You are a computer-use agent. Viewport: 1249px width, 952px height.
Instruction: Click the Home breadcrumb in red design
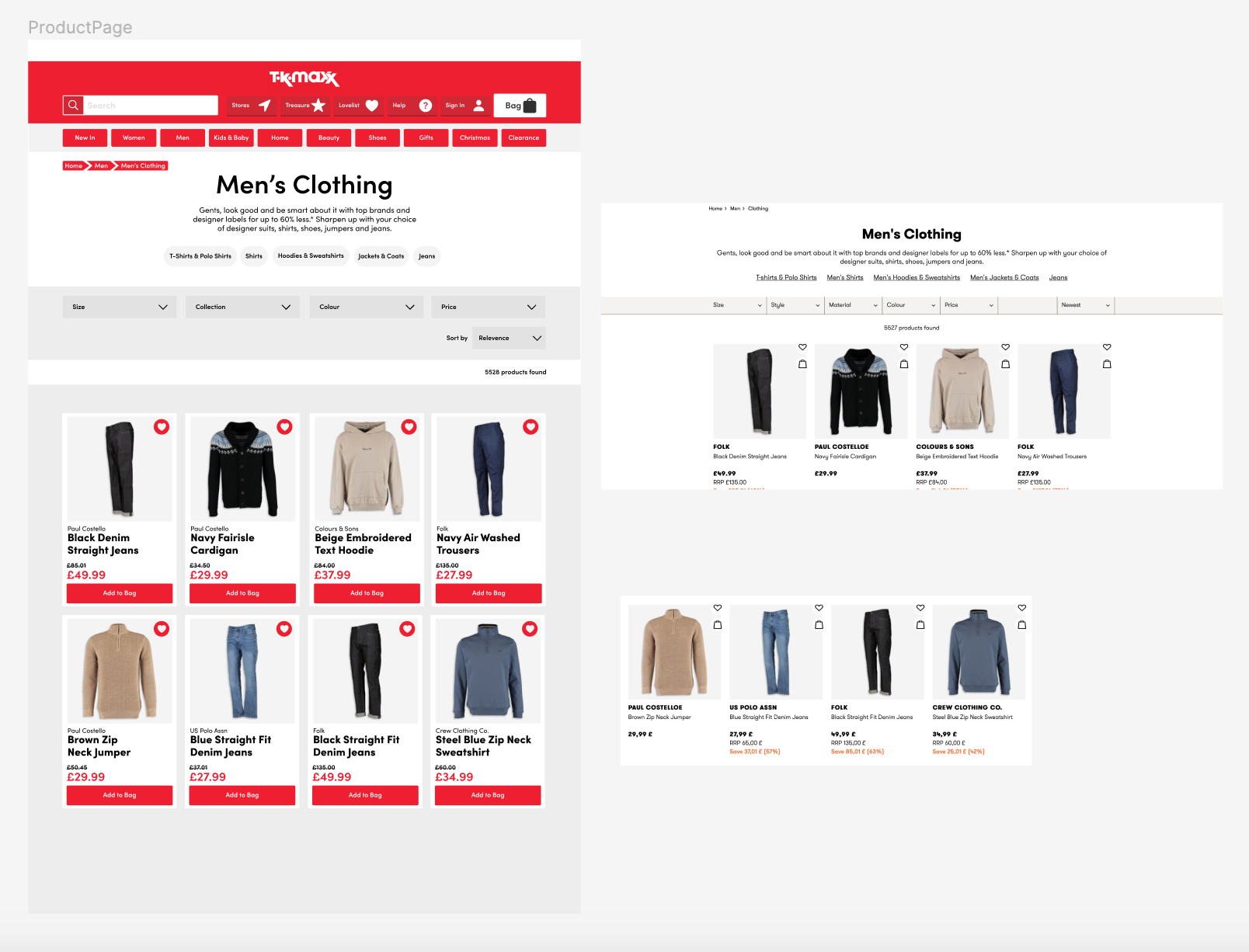pos(73,165)
